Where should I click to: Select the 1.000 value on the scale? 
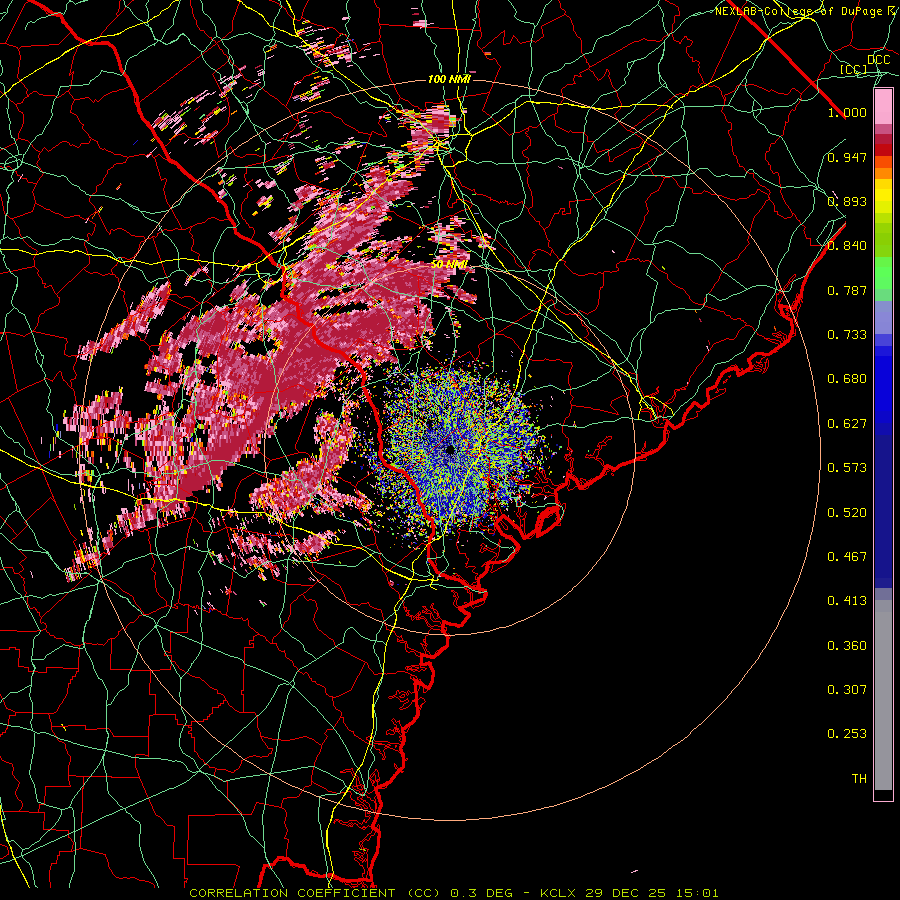point(847,112)
